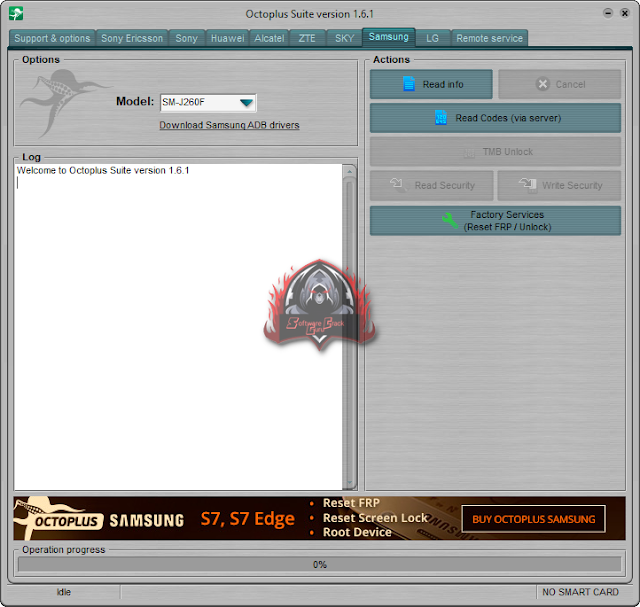The image size is (640, 607).
Task: Click the green wrench Factory Services icon
Action: click(450, 221)
